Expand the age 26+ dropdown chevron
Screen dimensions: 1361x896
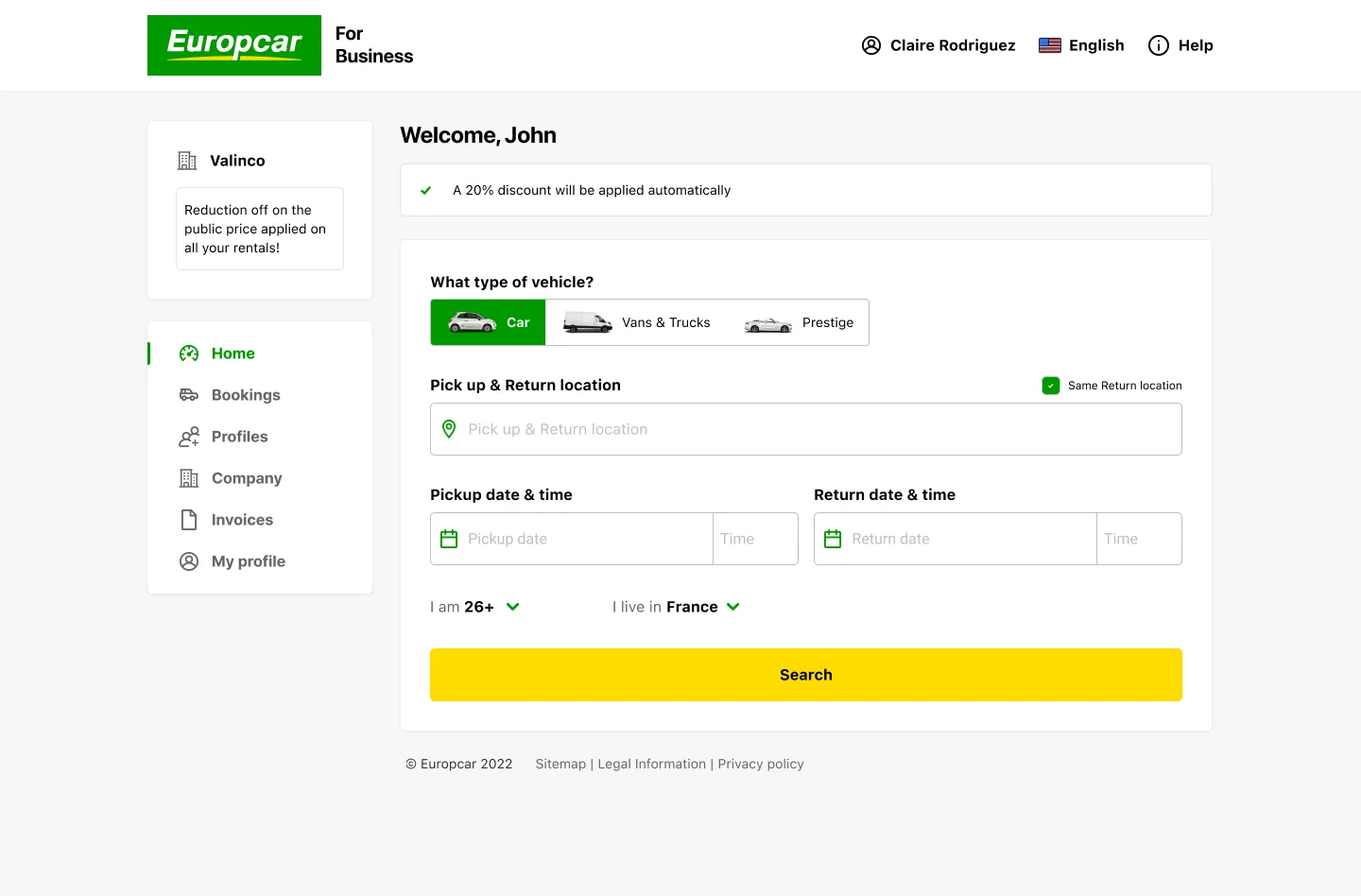pos(513,607)
